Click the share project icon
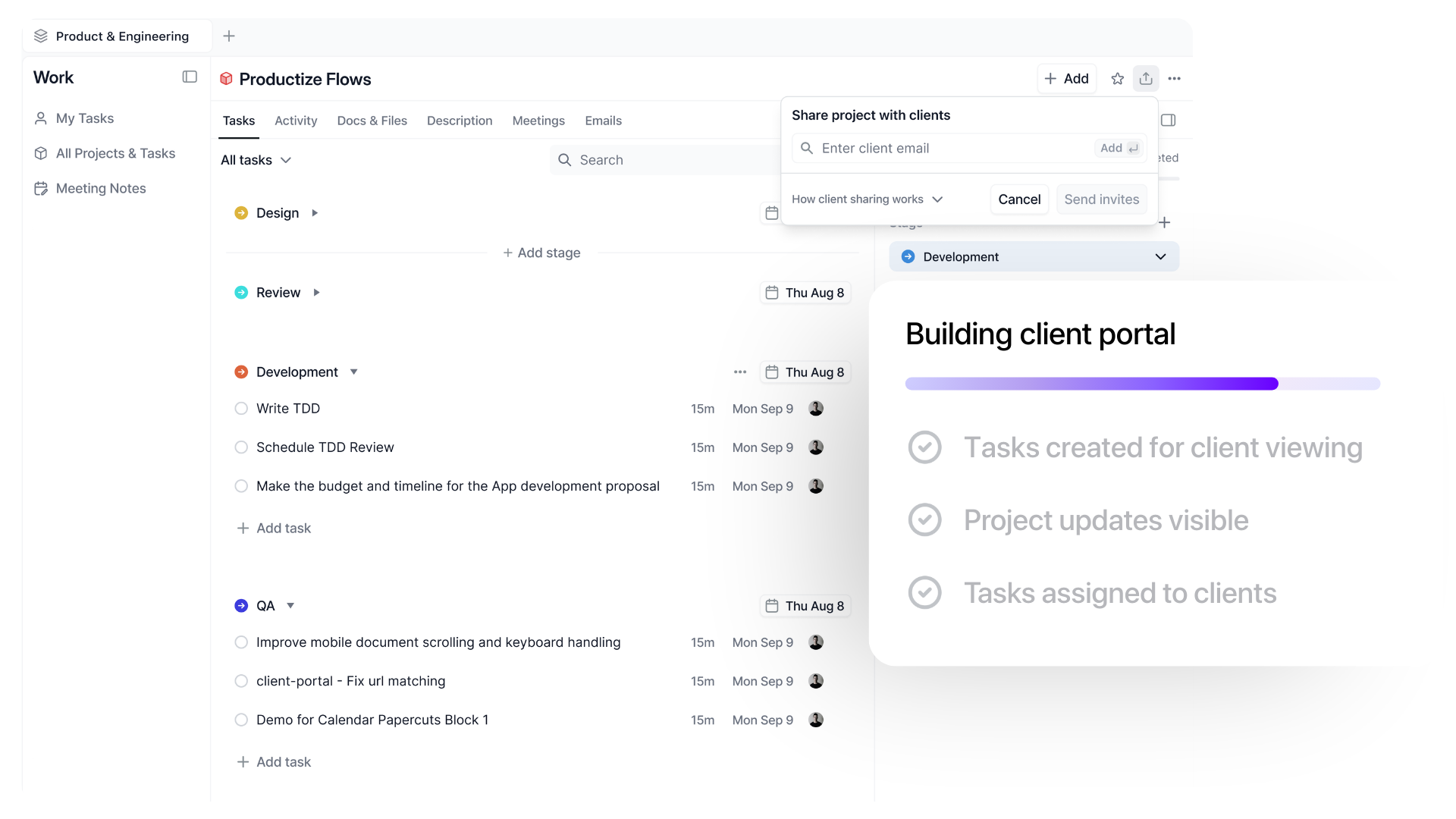The width and height of the screenshot is (1456, 819). point(1146,79)
